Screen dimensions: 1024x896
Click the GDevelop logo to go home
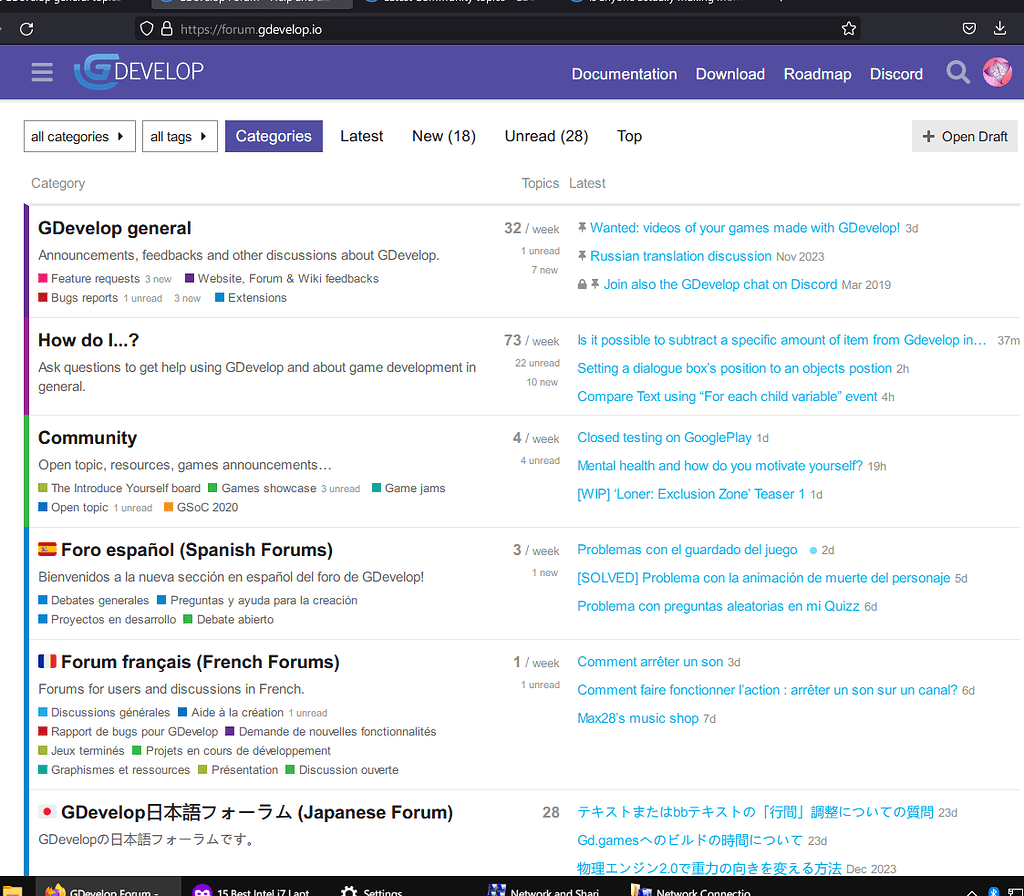tap(138, 72)
